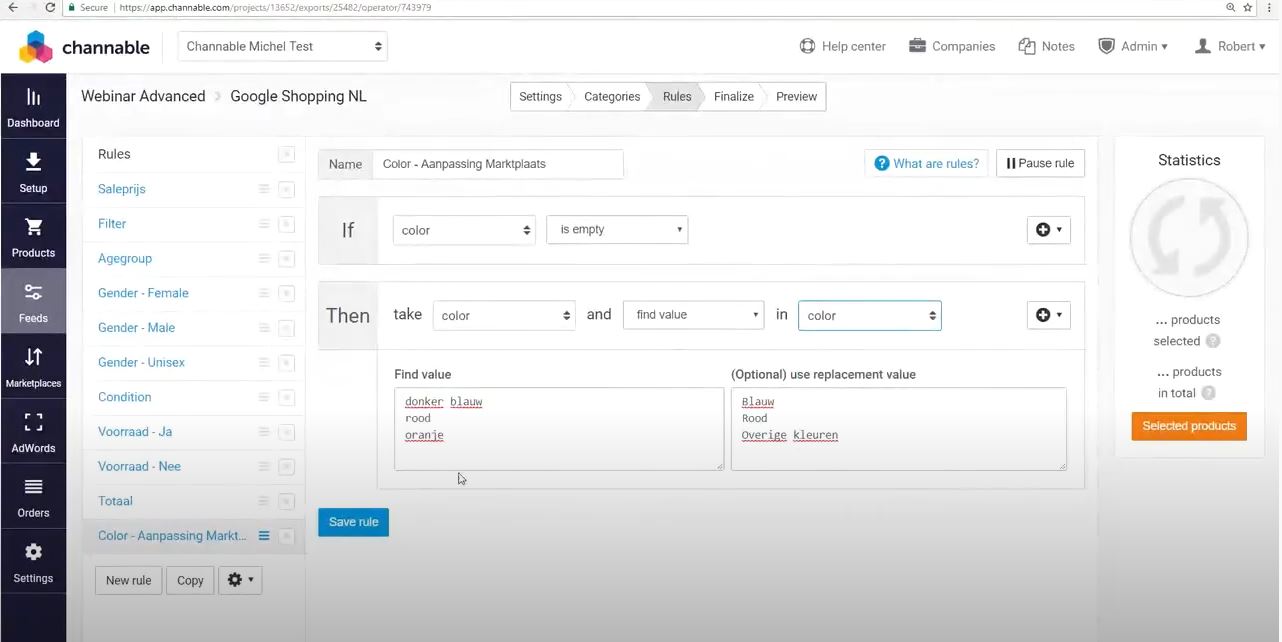
Task: Open the Dashboard from the sidebar
Action: click(33, 107)
